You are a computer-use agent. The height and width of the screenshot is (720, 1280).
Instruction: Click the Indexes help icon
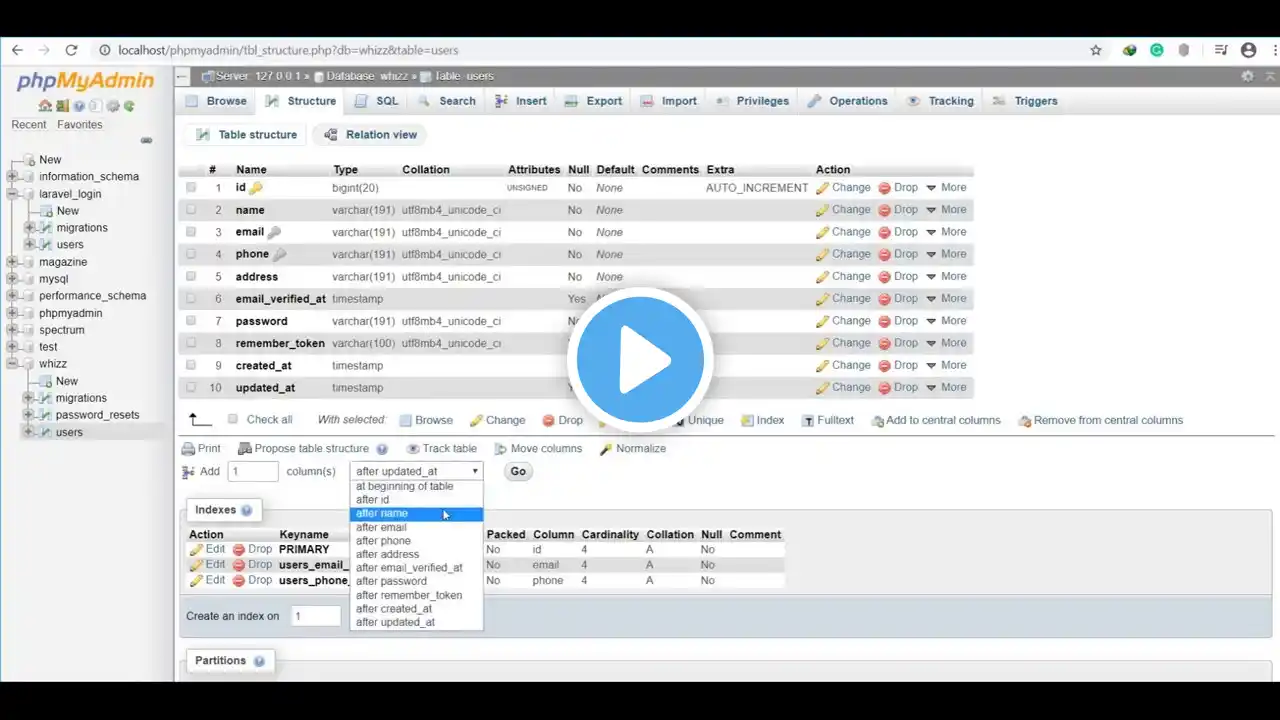click(x=246, y=510)
